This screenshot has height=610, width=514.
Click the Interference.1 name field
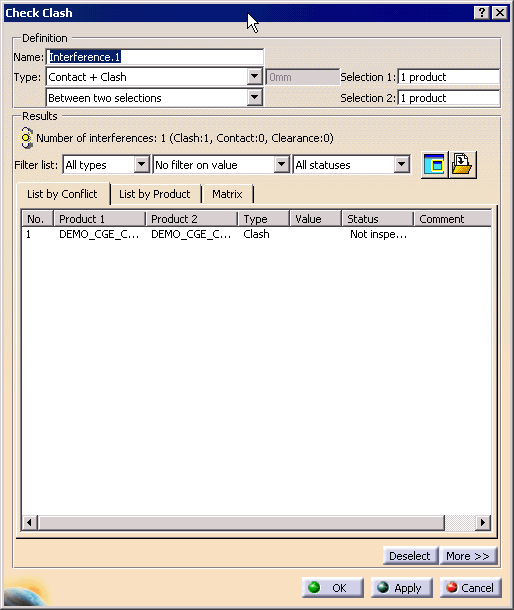tap(155, 57)
